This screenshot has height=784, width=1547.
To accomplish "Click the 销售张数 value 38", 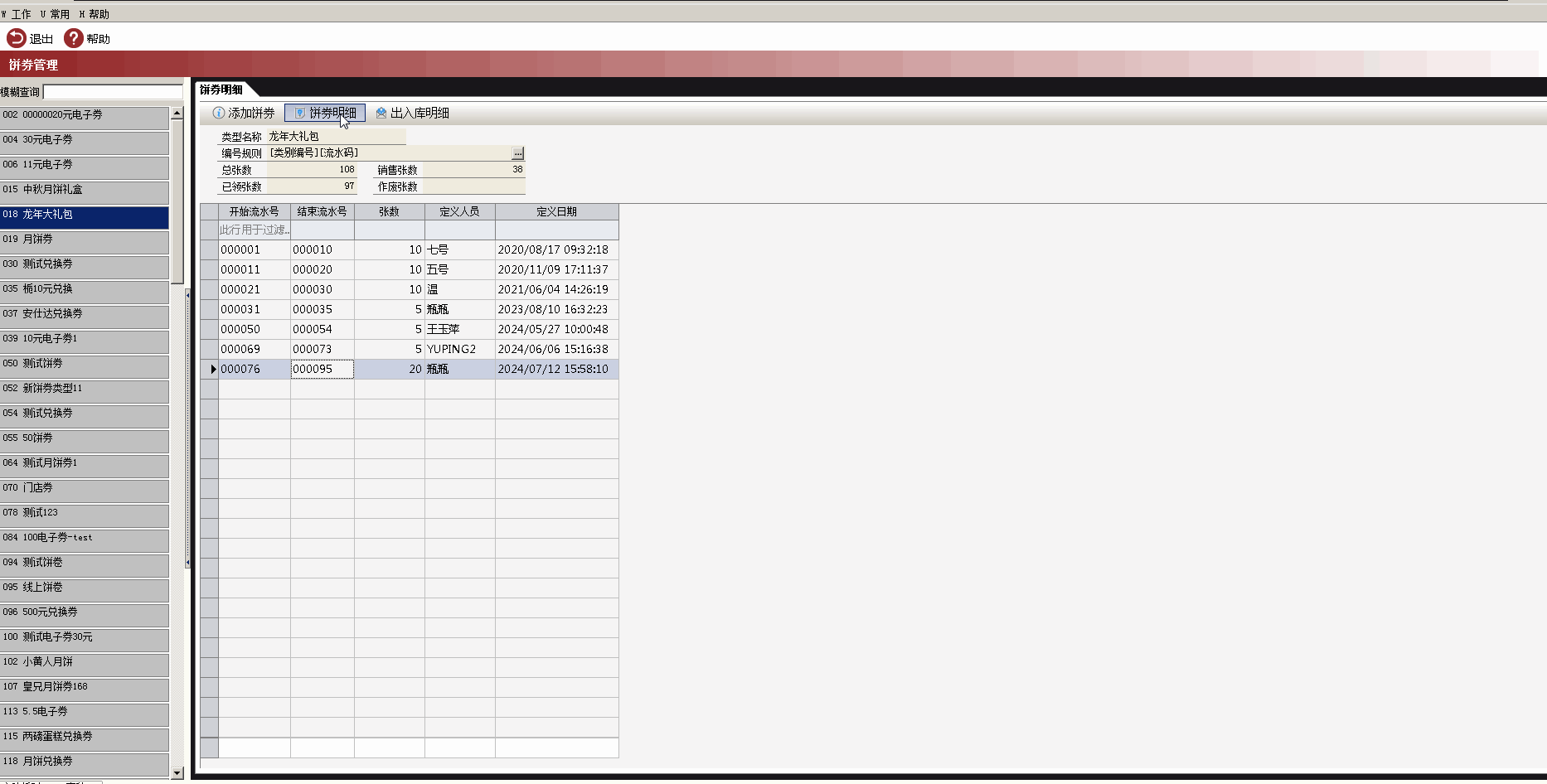I will [473, 170].
